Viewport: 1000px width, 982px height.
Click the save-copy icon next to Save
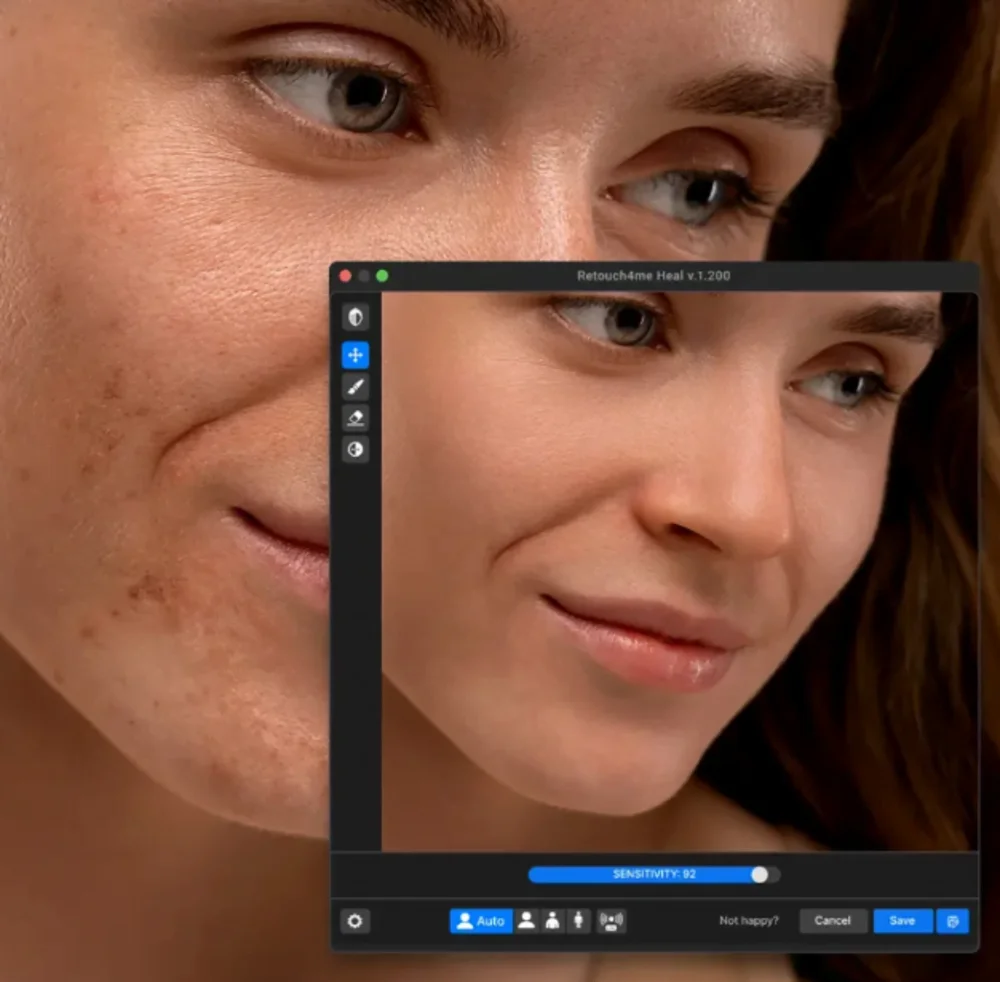pos(952,921)
